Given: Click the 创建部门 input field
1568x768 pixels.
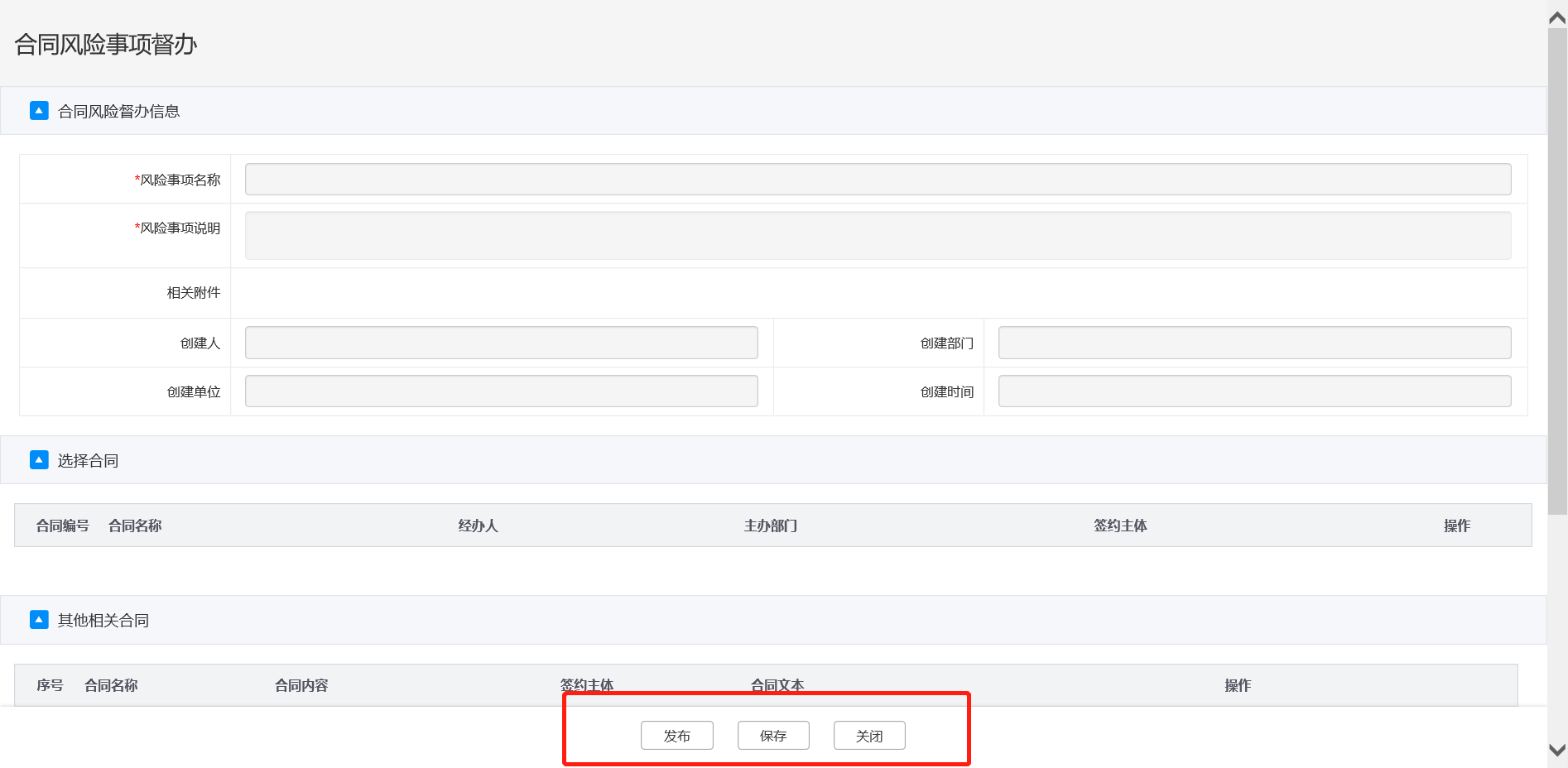Looking at the screenshot, I should (x=1254, y=343).
